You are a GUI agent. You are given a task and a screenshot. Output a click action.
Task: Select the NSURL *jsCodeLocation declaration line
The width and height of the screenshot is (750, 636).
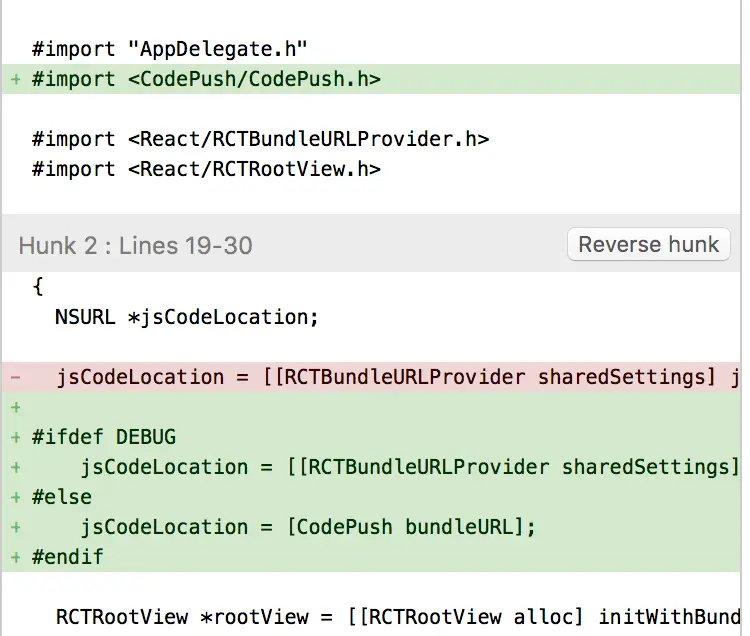tap(371, 317)
